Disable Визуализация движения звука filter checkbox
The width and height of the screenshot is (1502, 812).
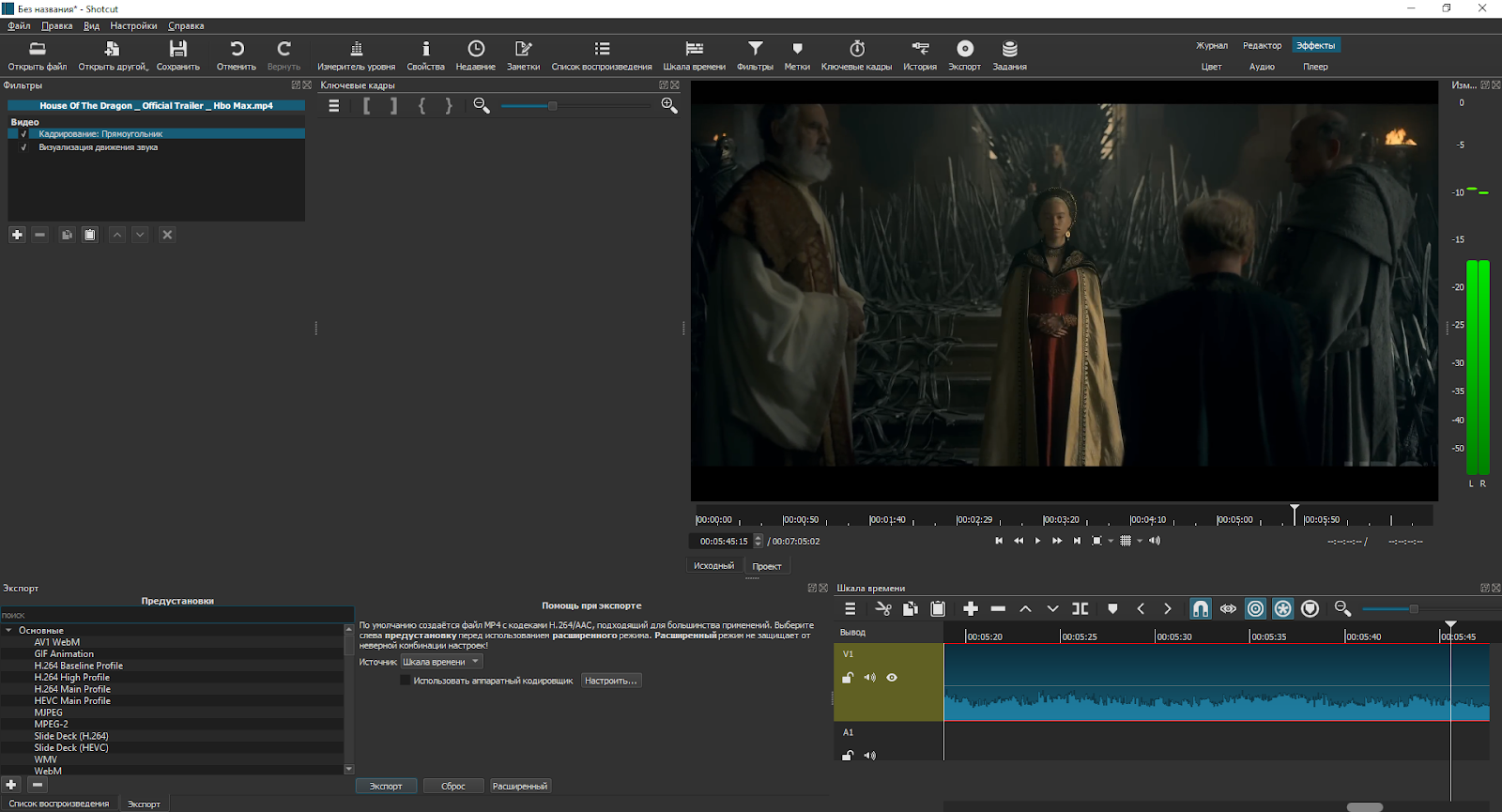[23, 147]
